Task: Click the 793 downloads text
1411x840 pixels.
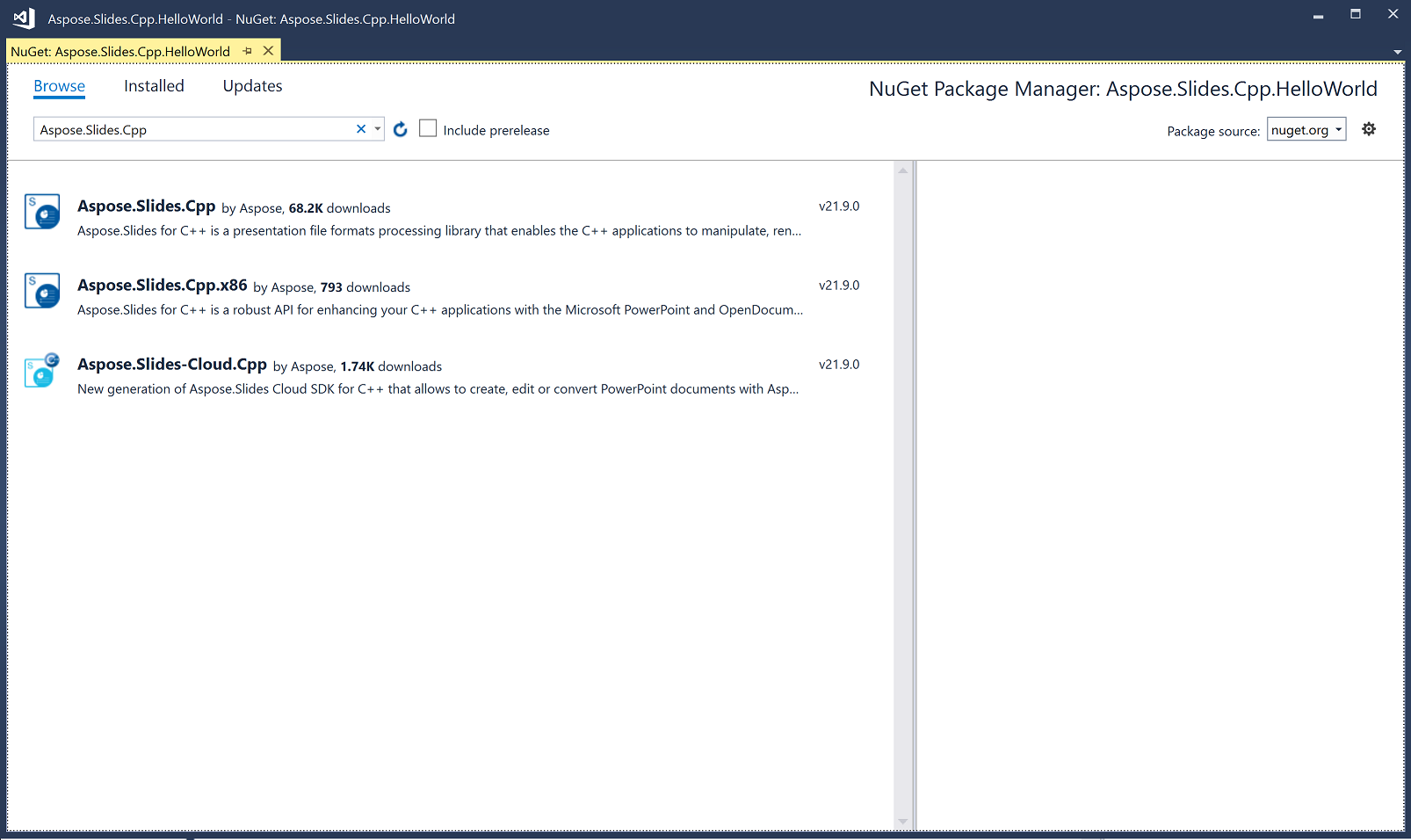Action: pyautogui.click(x=365, y=287)
